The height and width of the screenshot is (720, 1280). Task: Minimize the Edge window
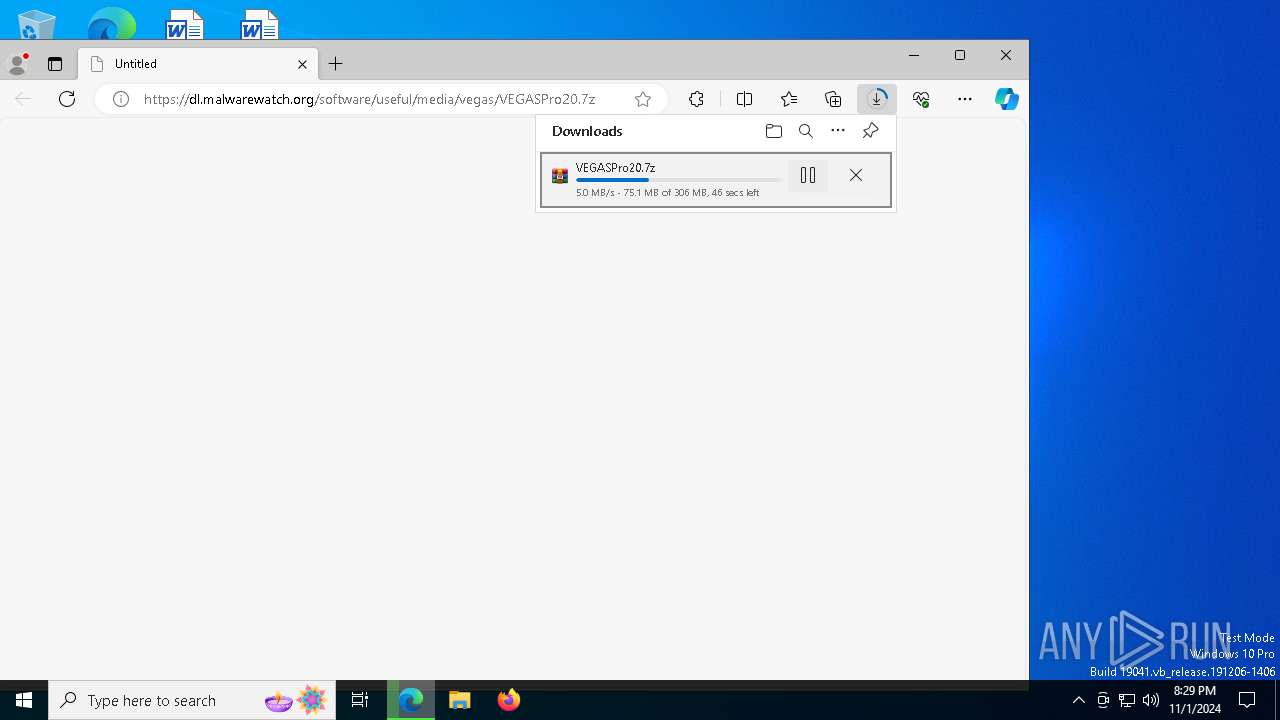pyautogui.click(x=914, y=55)
